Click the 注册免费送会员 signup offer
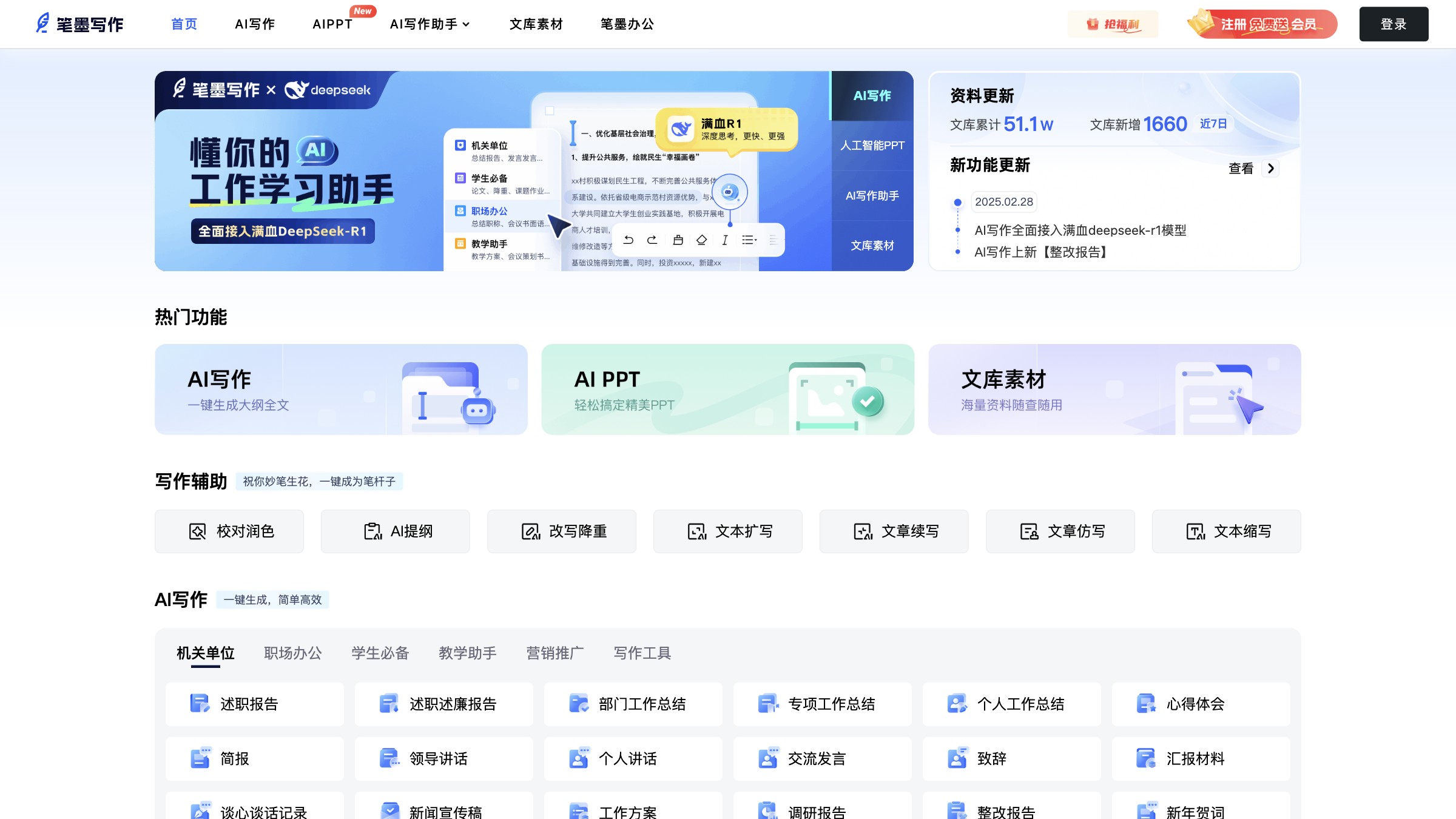This screenshot has height=819, width=1456. tap(1265, 24)
